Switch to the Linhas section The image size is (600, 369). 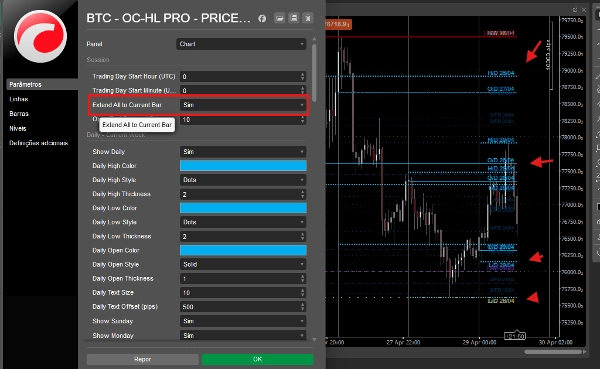19,99
